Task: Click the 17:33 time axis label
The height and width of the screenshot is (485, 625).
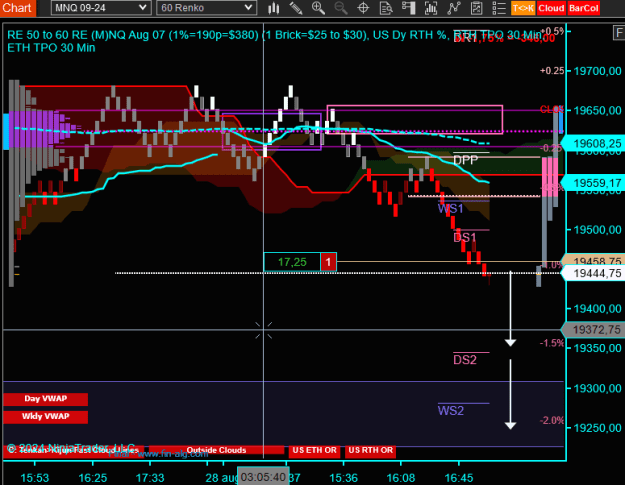Action: [x=150, y=478]
